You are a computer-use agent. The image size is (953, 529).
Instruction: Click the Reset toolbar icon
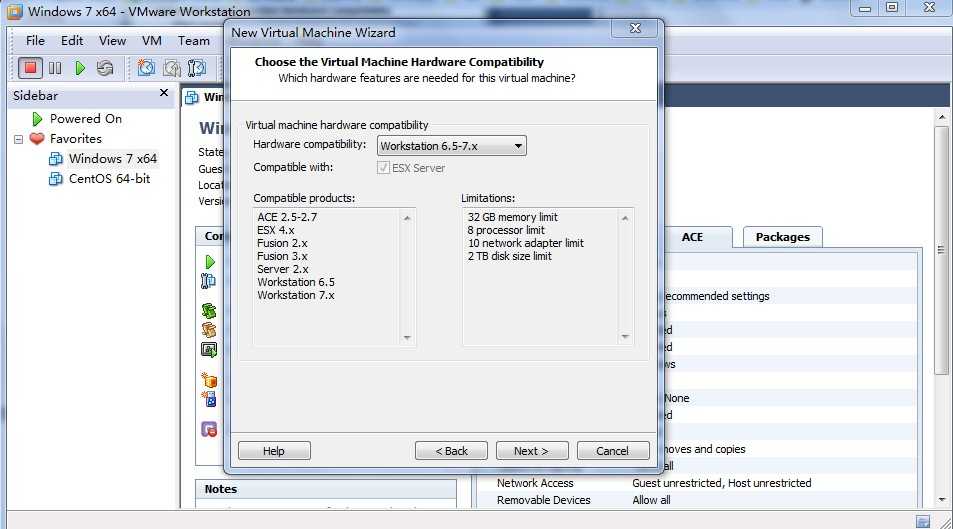[105, 68]
